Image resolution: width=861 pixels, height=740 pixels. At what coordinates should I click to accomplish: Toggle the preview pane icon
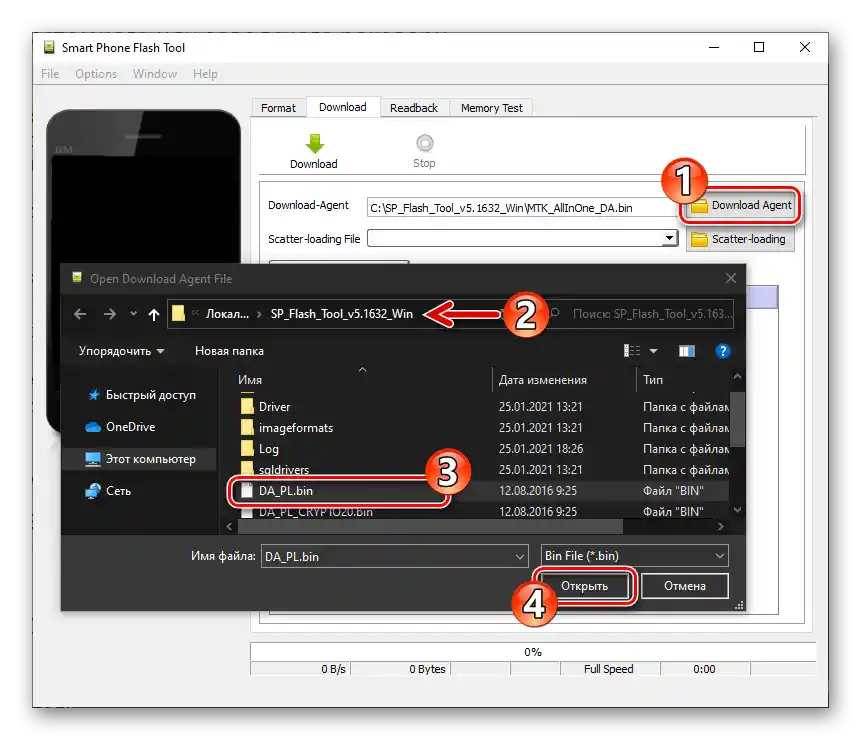click(687, 351)
